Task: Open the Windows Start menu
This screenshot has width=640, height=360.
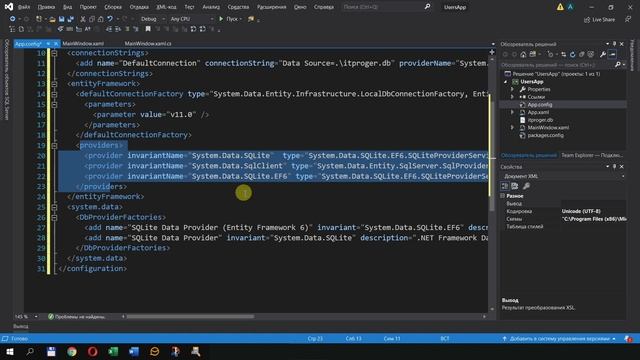Action: [10, 351]
